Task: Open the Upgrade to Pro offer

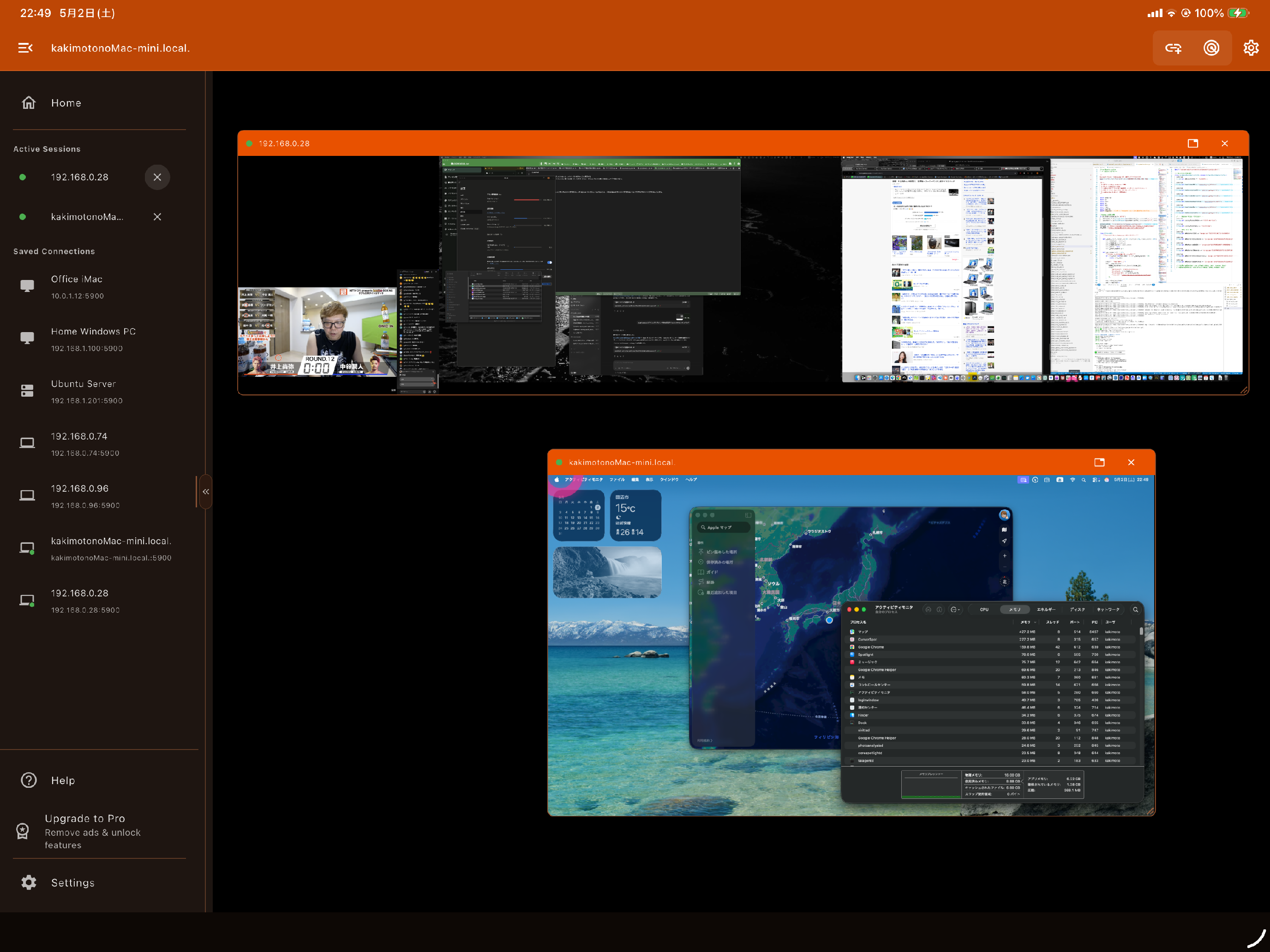Action: coord(99,831)
